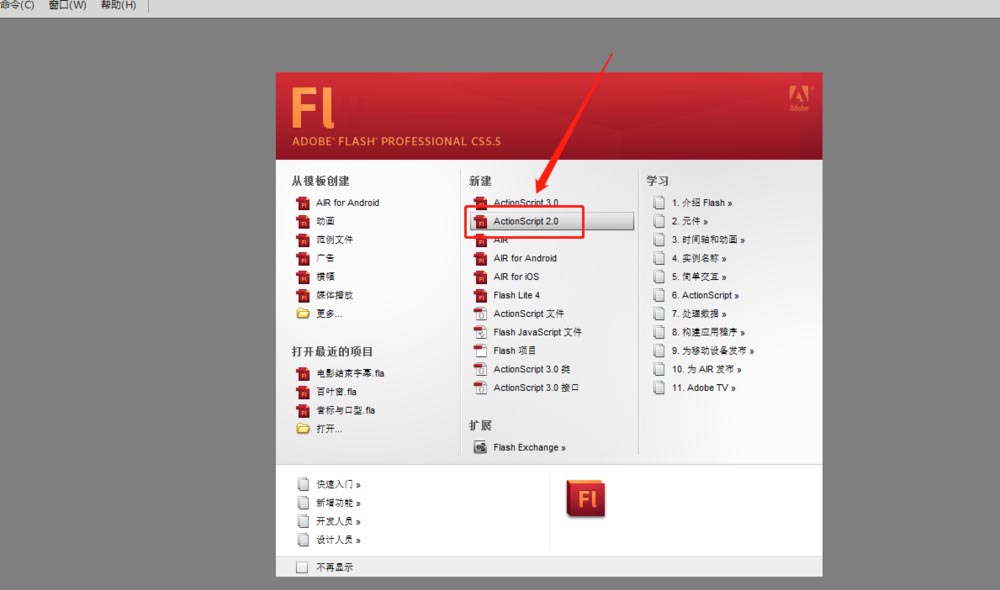Tick the 不再显示 checkbox
Screen dimensions: 1000x590
(x=302, y=567)
